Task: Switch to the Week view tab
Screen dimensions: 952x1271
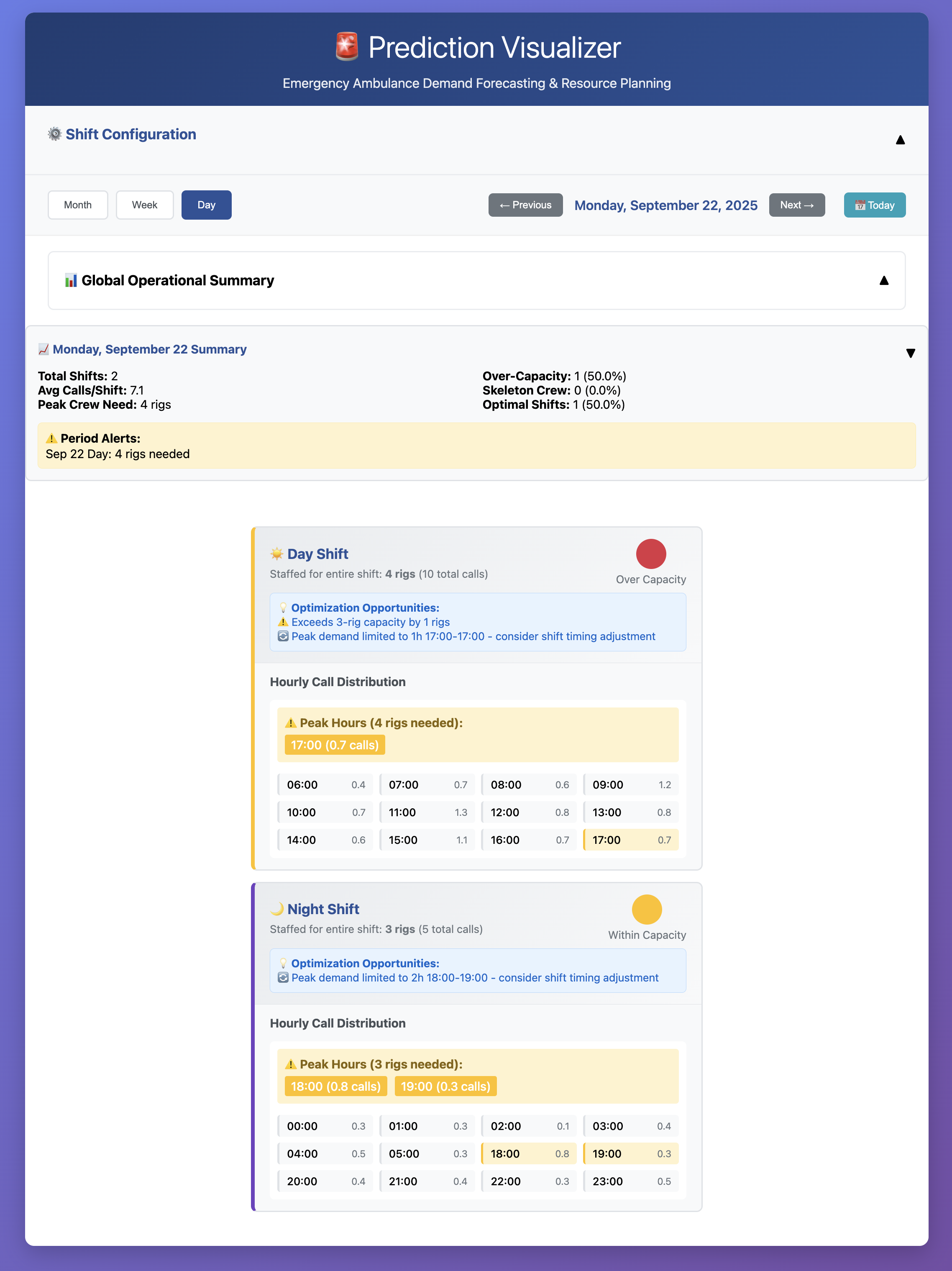Action: click(144, 205)
